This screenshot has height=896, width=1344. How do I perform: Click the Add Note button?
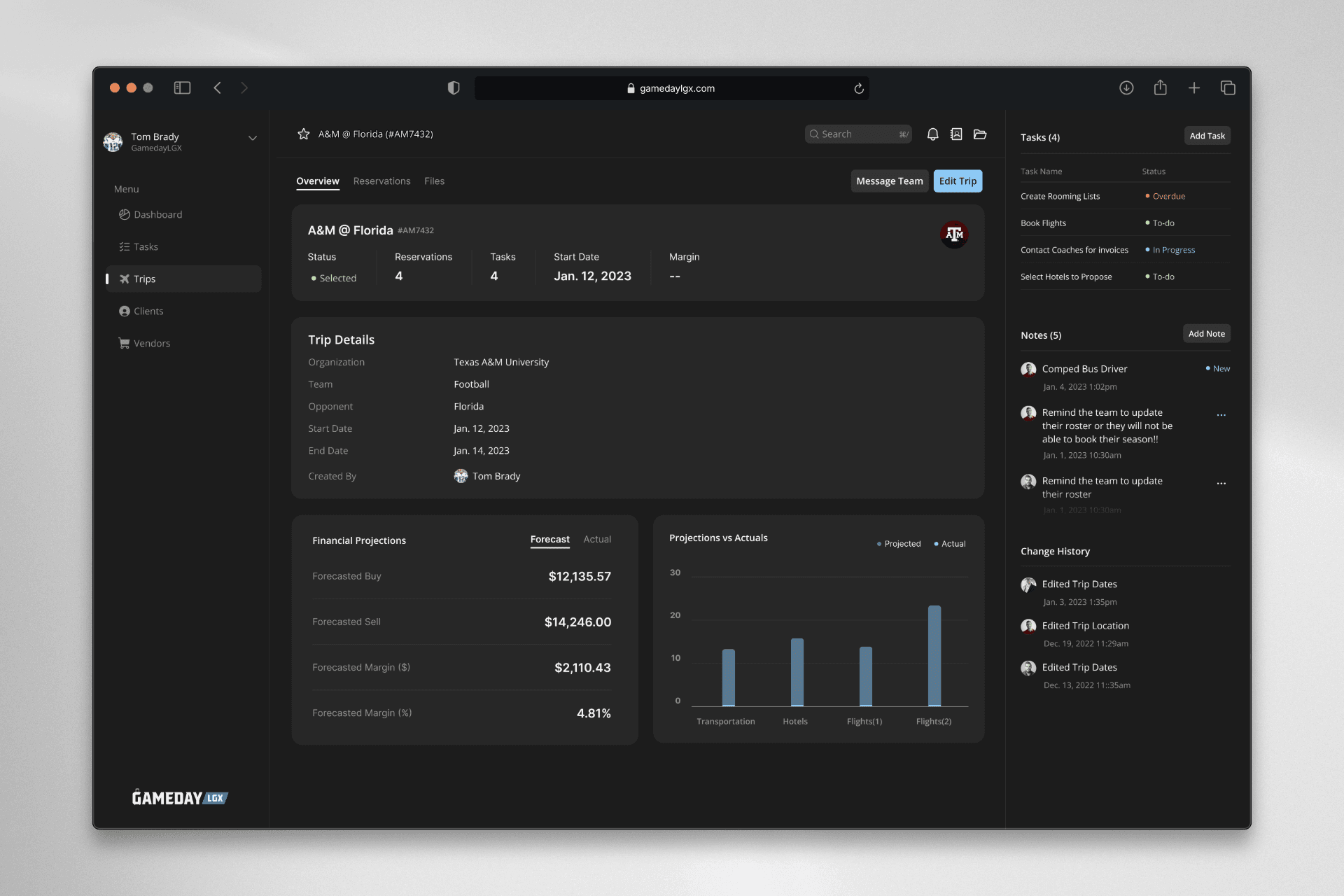tap(1207, 334)
